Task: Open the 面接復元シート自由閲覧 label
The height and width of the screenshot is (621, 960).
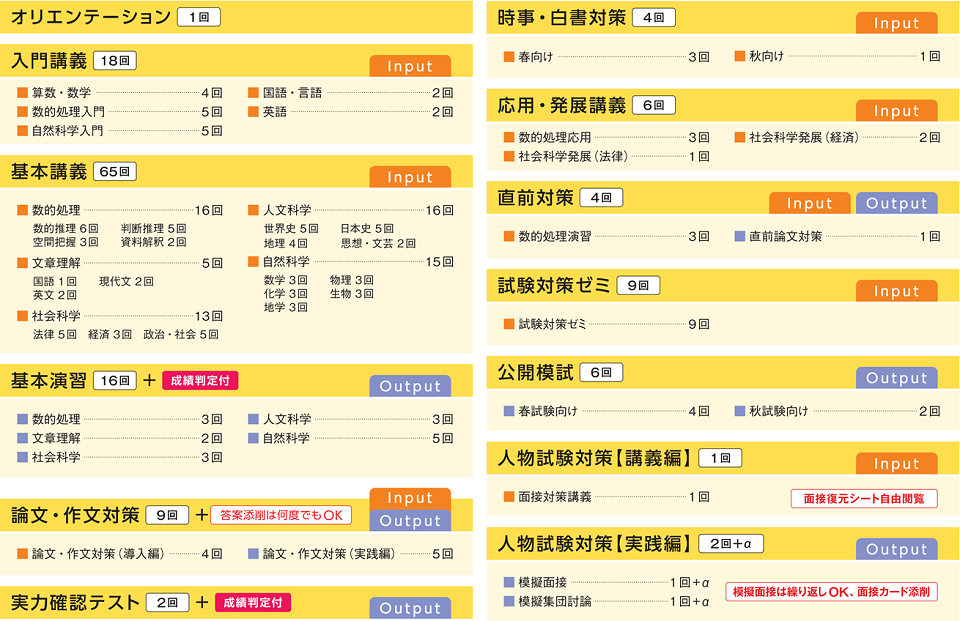Action: [864, 498]
